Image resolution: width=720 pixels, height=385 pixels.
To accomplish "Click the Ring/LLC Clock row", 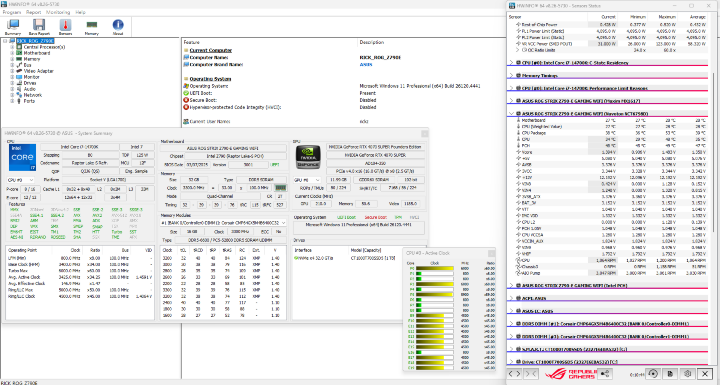I will tap(80, 296).
